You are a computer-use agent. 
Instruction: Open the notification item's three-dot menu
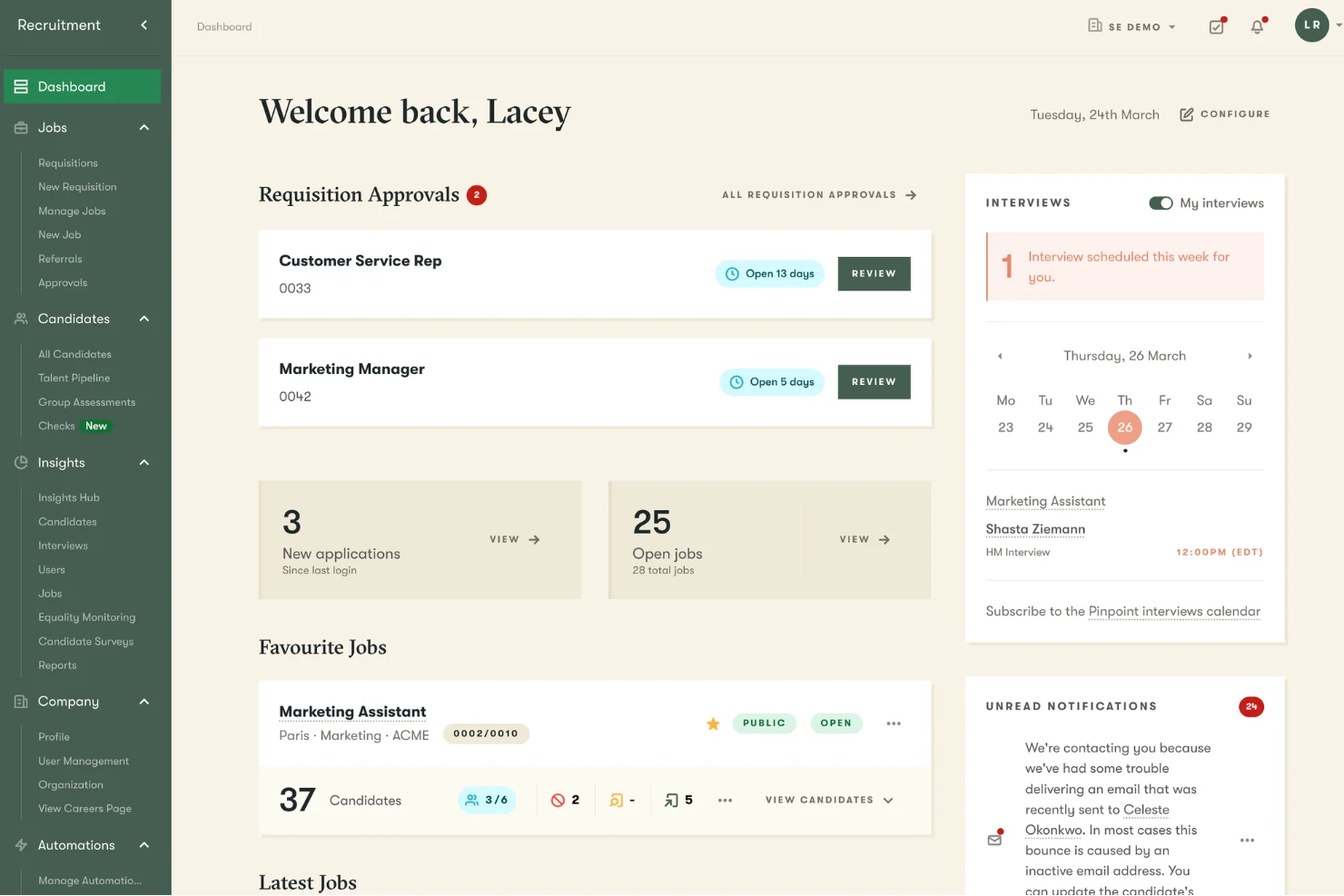(x=1247, y=841)
